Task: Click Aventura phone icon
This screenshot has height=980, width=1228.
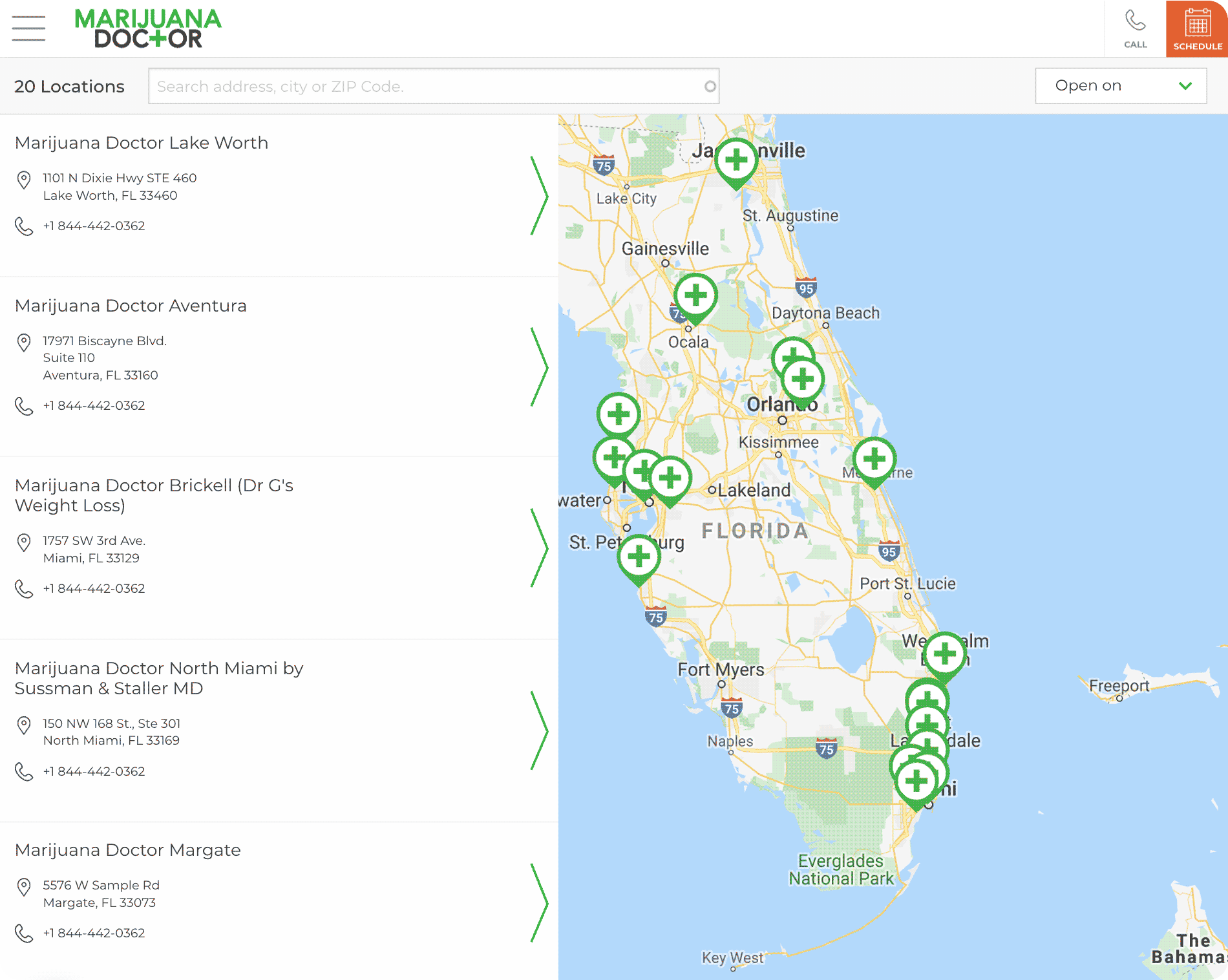Action: (x=24, y=406)
